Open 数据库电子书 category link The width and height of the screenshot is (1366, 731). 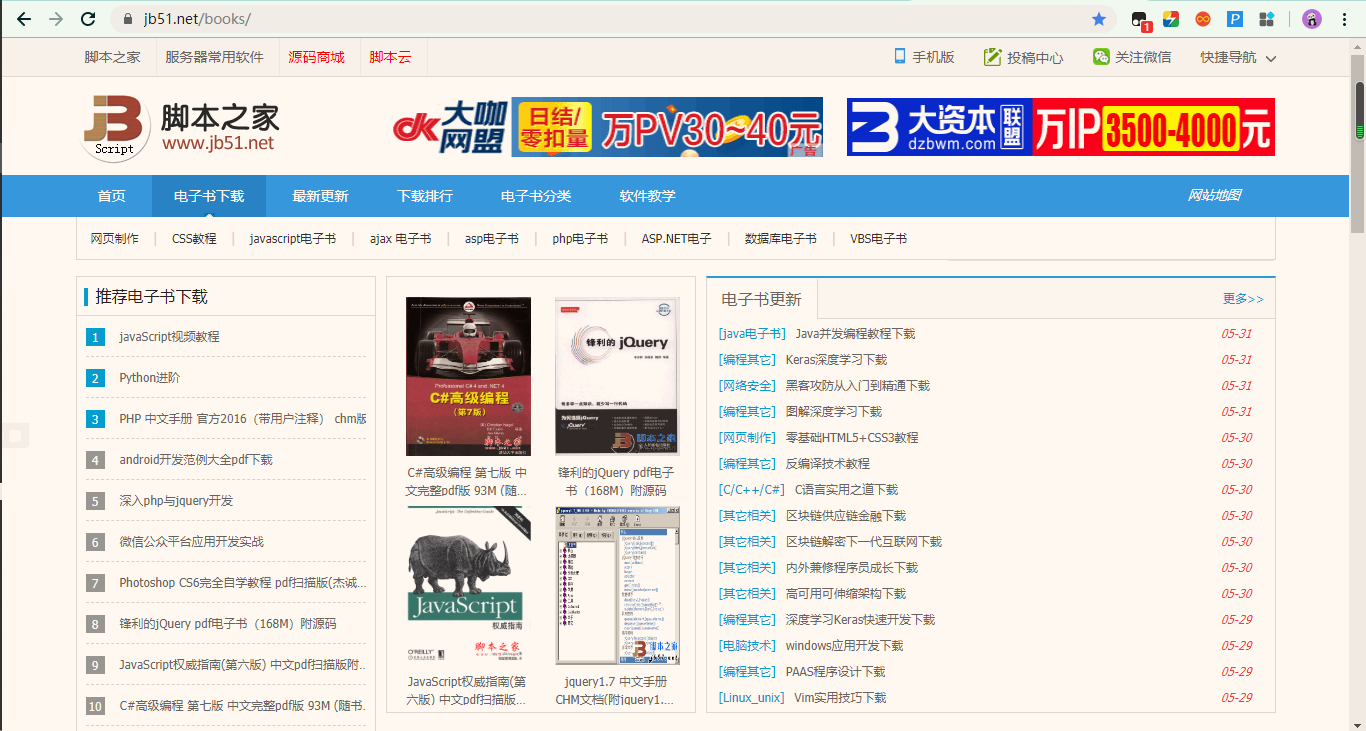click(x=780, y=239)
